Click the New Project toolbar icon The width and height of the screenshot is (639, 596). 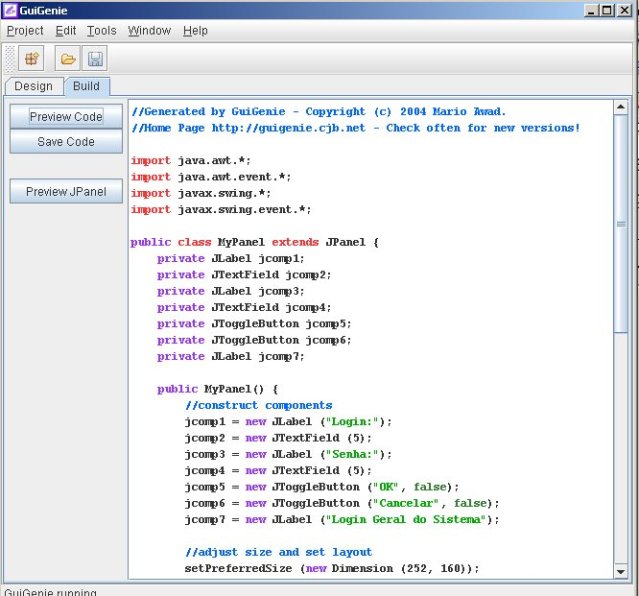pos(31,59)
